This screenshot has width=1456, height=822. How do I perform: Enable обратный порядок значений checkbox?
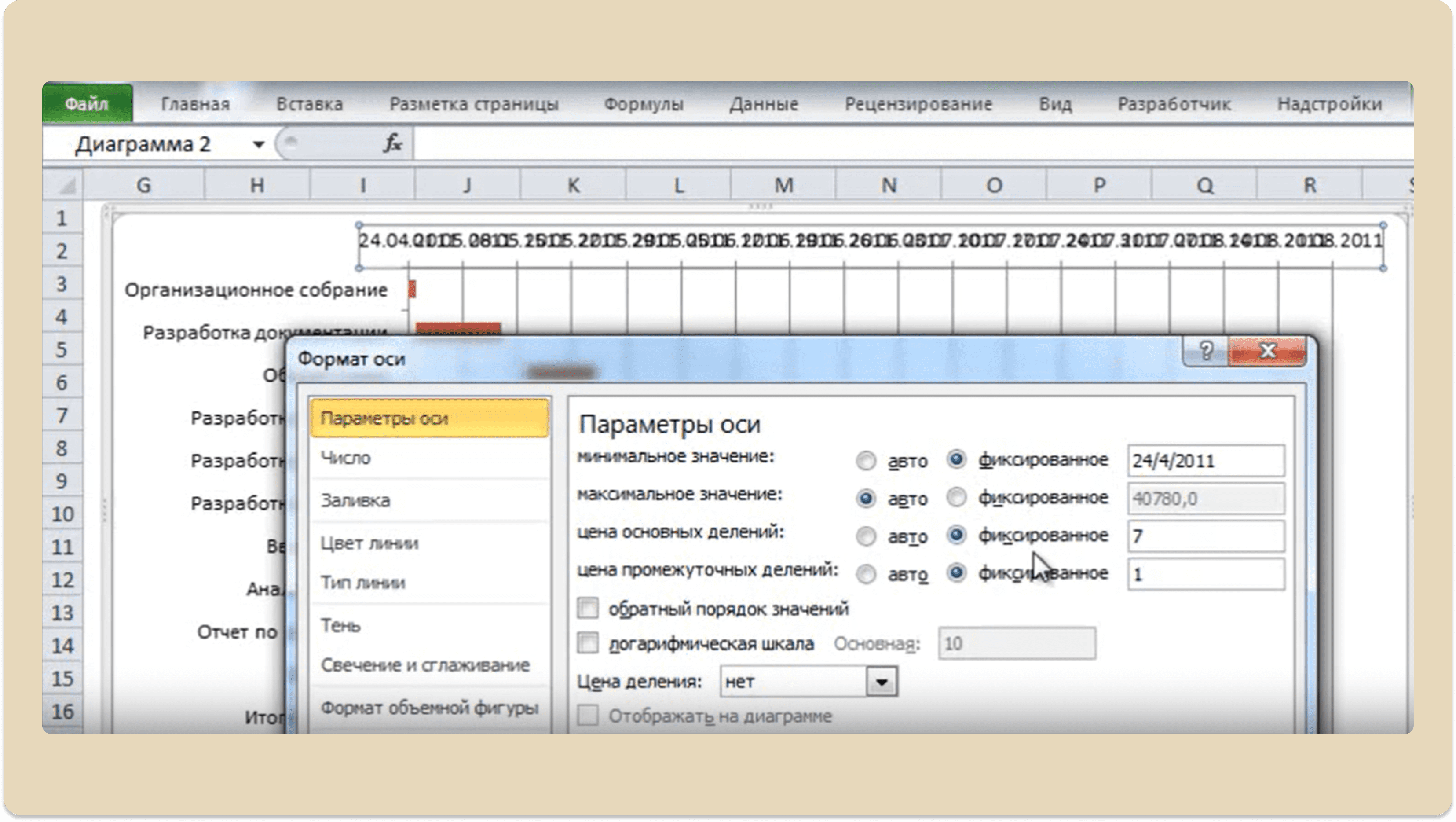coord(588,608)
